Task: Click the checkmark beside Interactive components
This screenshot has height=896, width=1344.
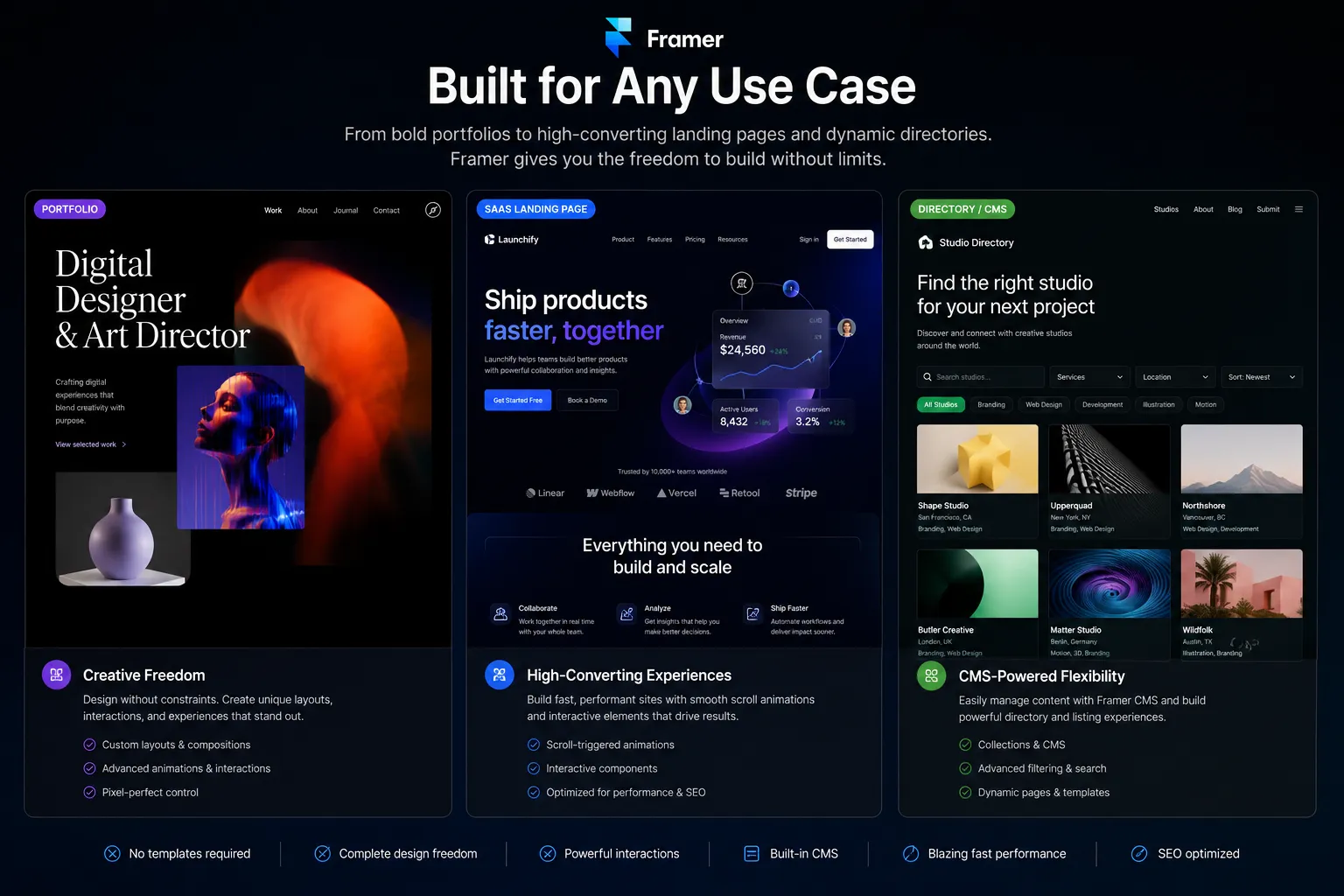Action: [534, 768]
